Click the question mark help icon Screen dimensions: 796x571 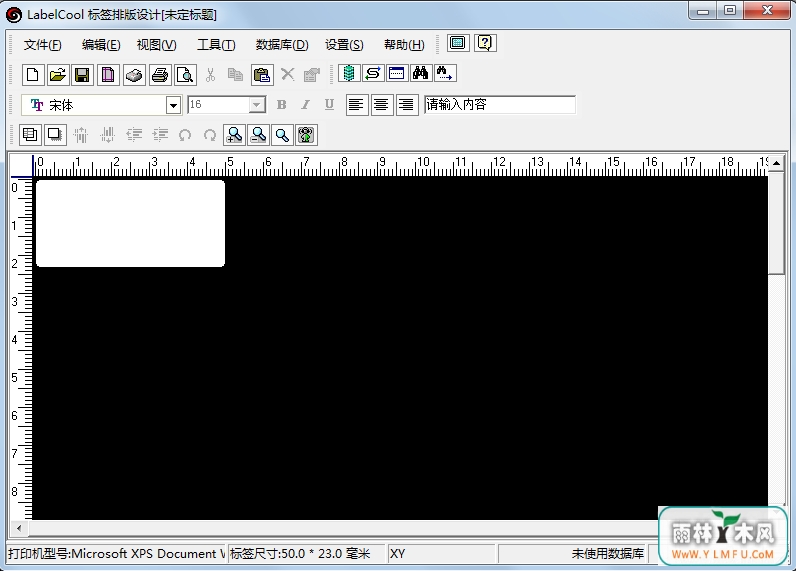[485, 43]
